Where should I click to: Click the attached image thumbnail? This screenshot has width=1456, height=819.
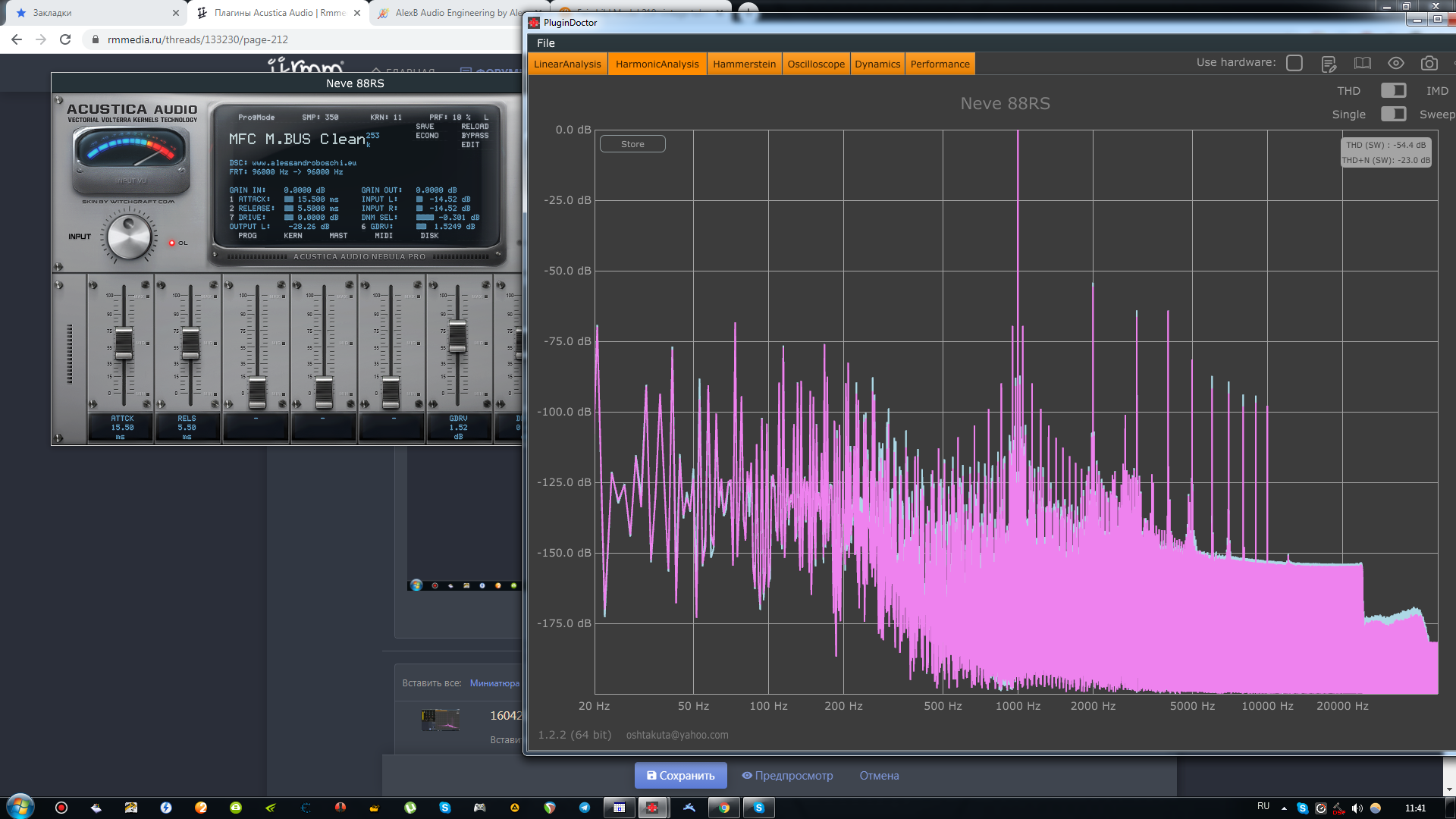click(x=441, y=720)
